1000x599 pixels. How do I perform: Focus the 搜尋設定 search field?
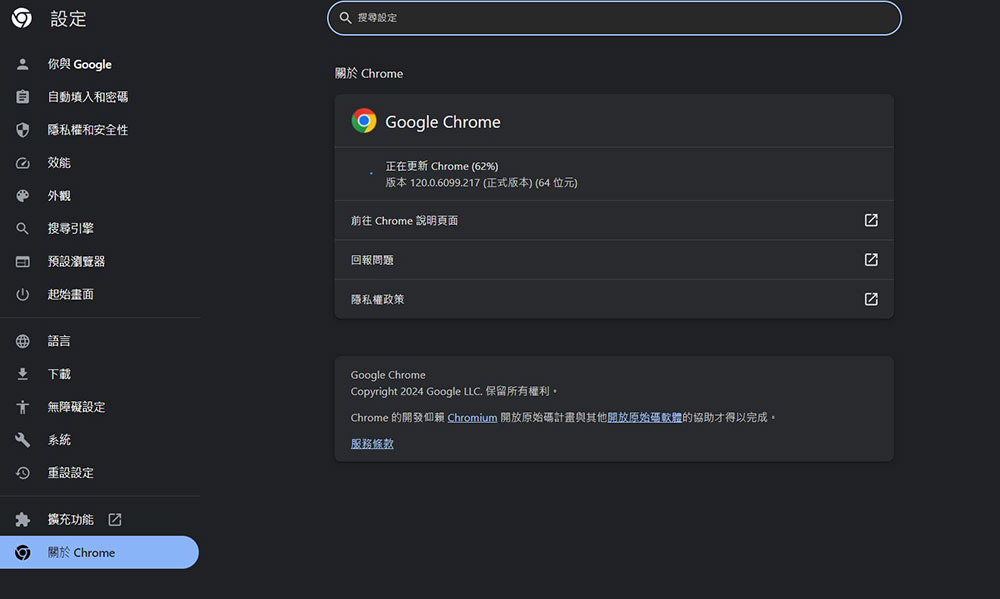614,18
